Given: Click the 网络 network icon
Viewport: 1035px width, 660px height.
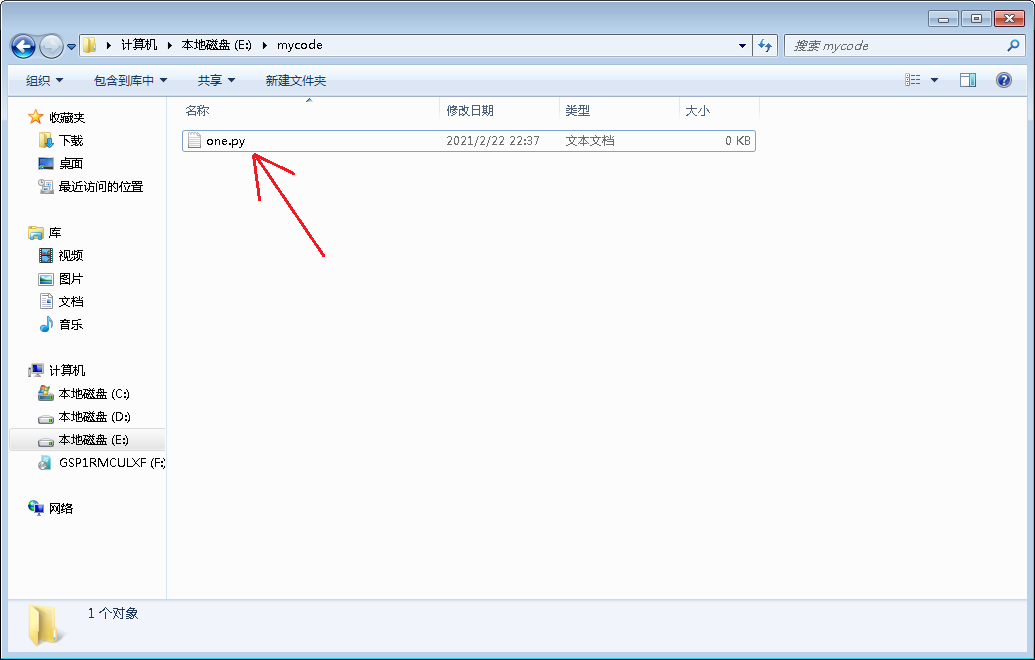Looking at the screenshot, I should click(36, 508).
